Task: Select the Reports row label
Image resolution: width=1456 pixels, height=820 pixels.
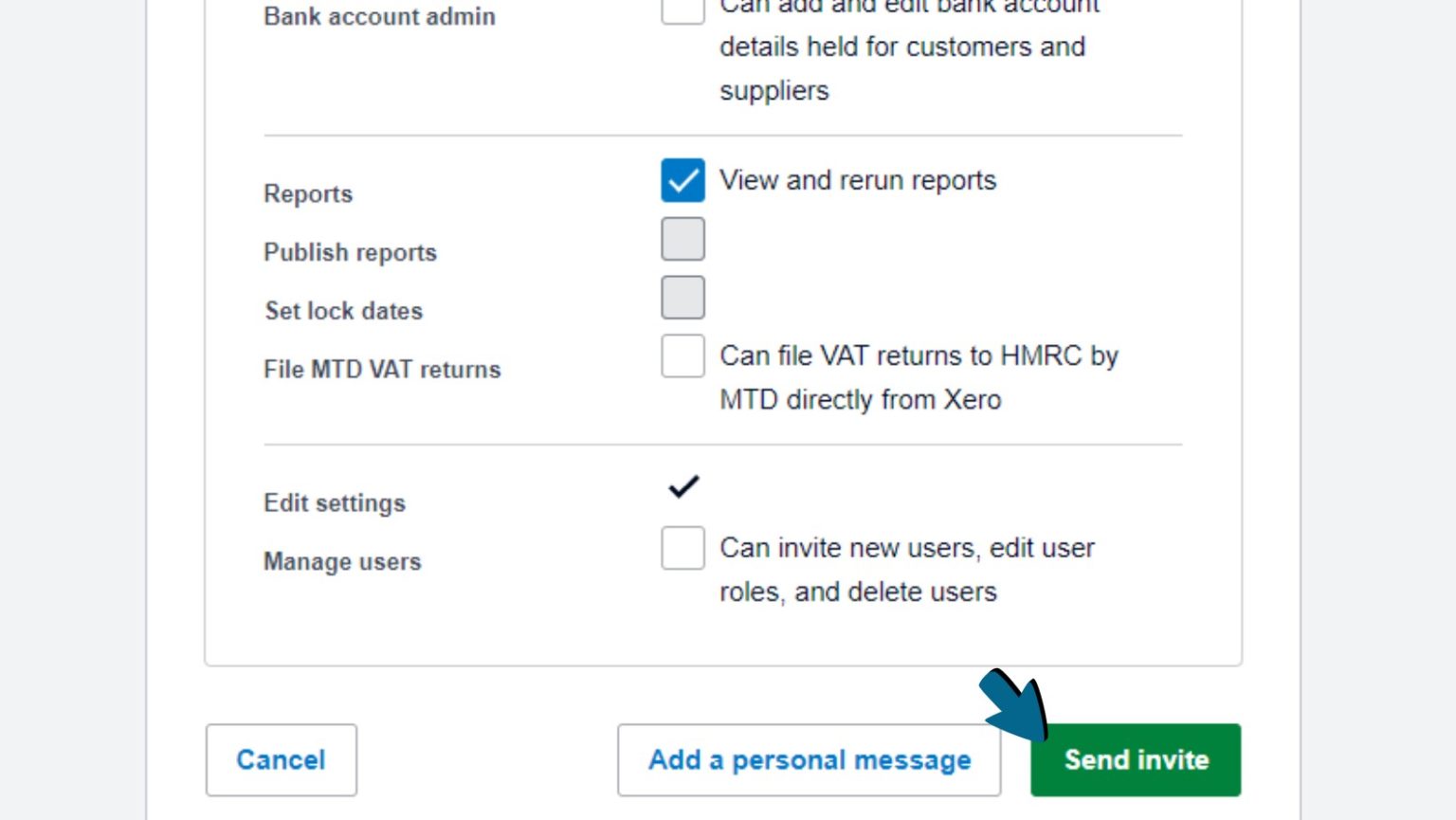Action: click(x=308, y=193)
